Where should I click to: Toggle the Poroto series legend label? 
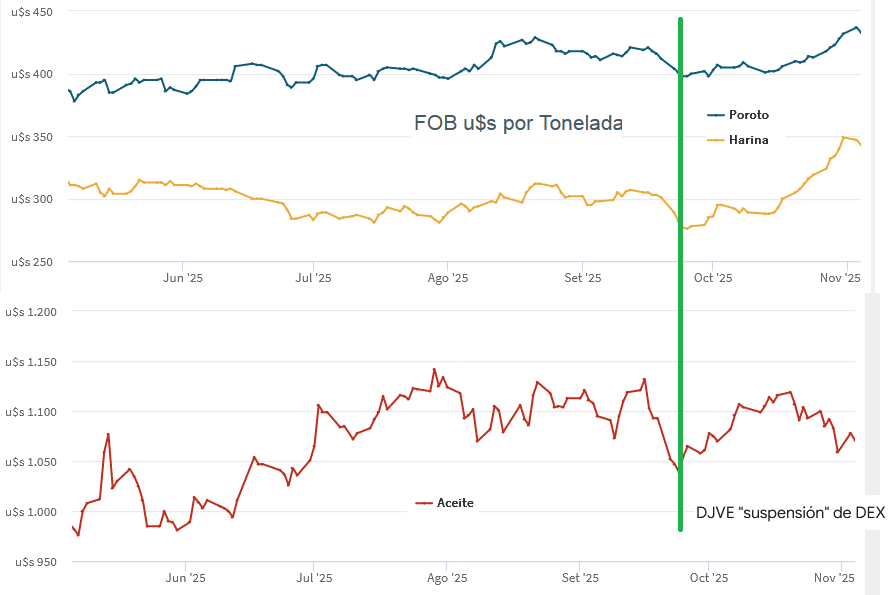tap(748, 115)
